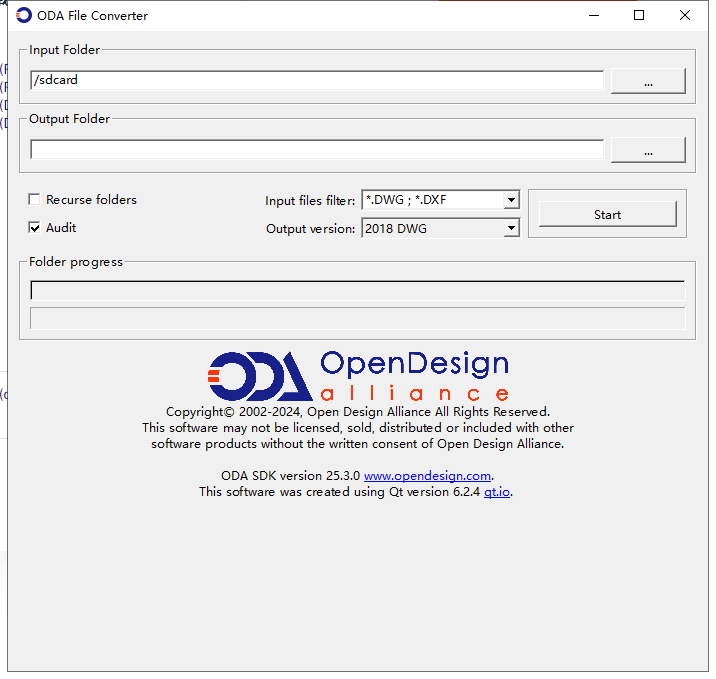The image size is (716, 679).
Task: Uncheck the Audit checkbox
Action: 34,227
